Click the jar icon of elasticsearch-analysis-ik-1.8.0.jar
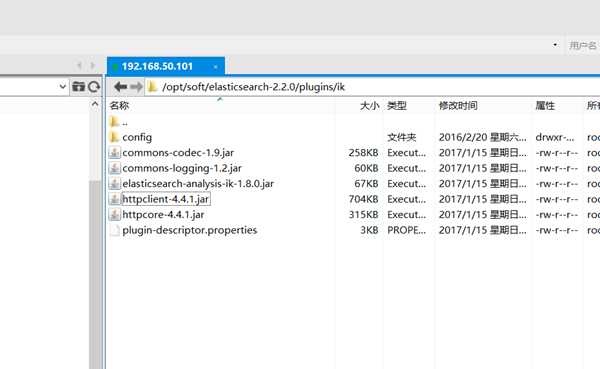600x369 pixels. (x=114, y=183)
